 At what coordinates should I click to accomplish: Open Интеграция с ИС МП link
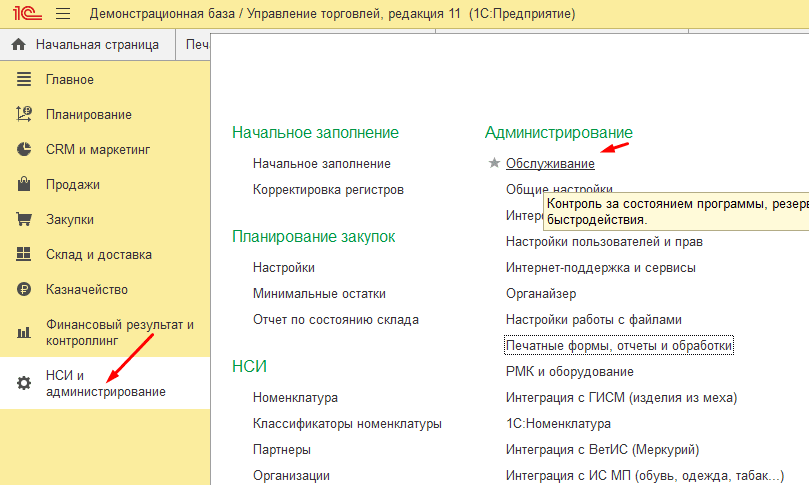645,476
